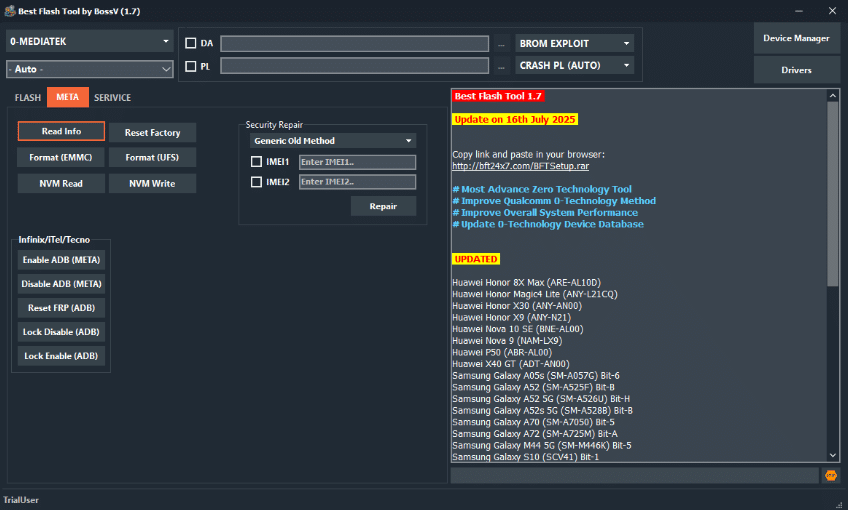Open the SERIVICE tab
848x510 pixels.
tap(112, 98)
